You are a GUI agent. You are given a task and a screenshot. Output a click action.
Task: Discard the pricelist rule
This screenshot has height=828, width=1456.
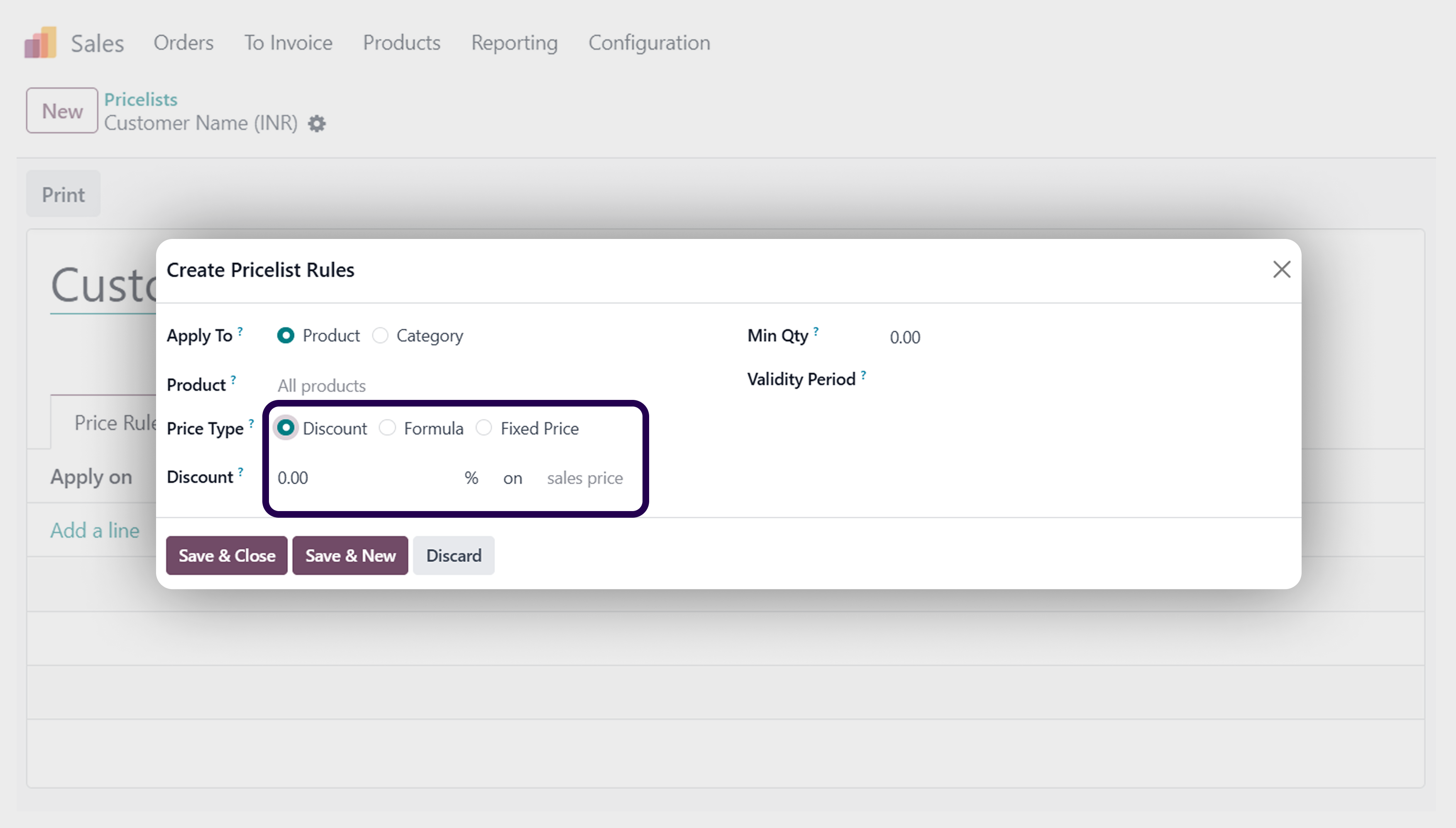click(454, 555)
